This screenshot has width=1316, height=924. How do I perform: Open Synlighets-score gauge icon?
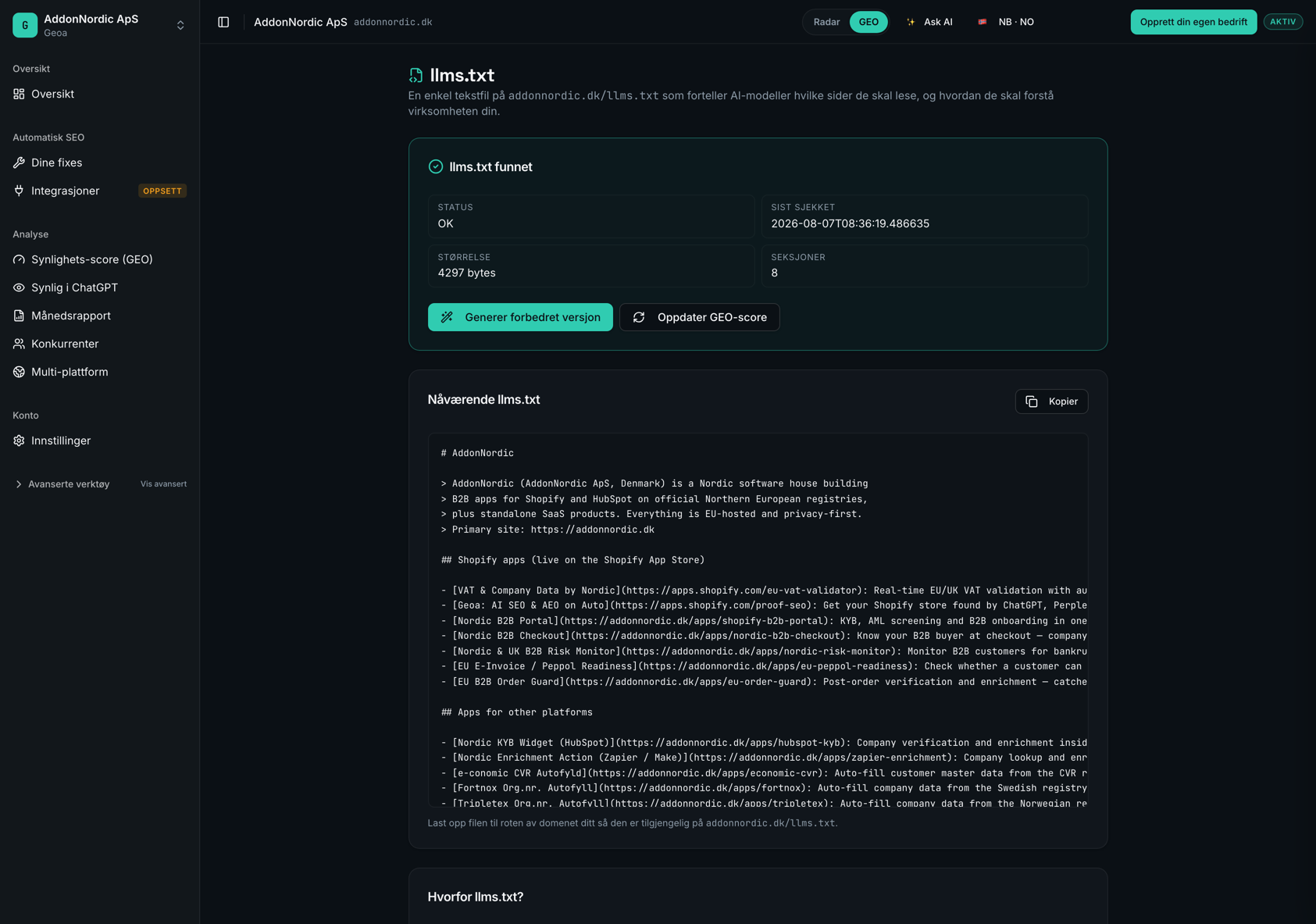[x=19, y=259]
